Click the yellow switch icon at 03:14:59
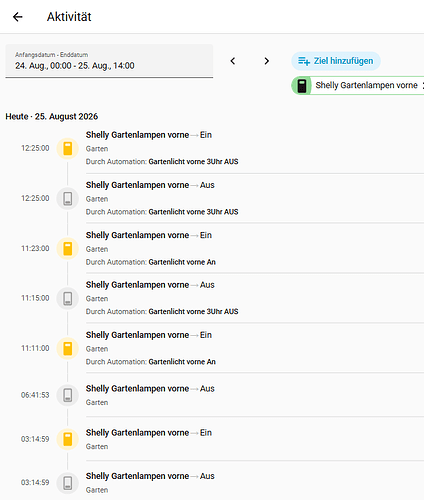 click(68, 439)
